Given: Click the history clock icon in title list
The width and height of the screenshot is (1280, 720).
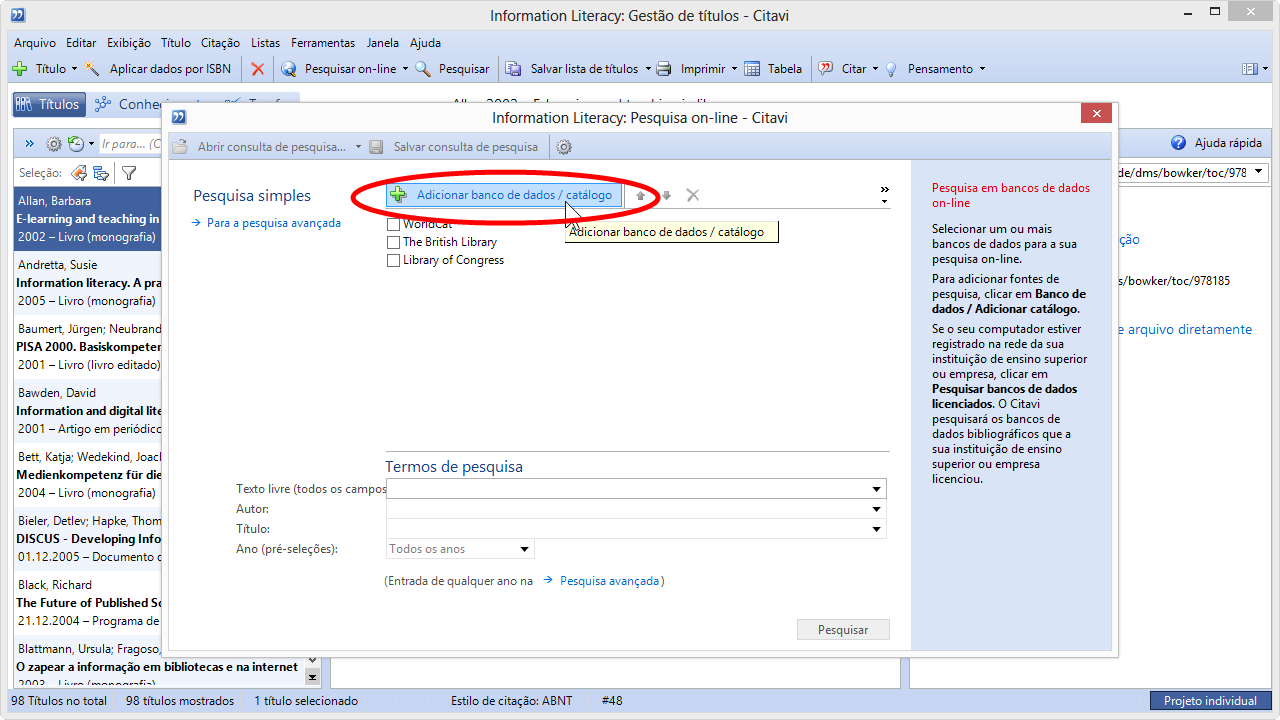Looking at the screenshot, I should 76,144.
